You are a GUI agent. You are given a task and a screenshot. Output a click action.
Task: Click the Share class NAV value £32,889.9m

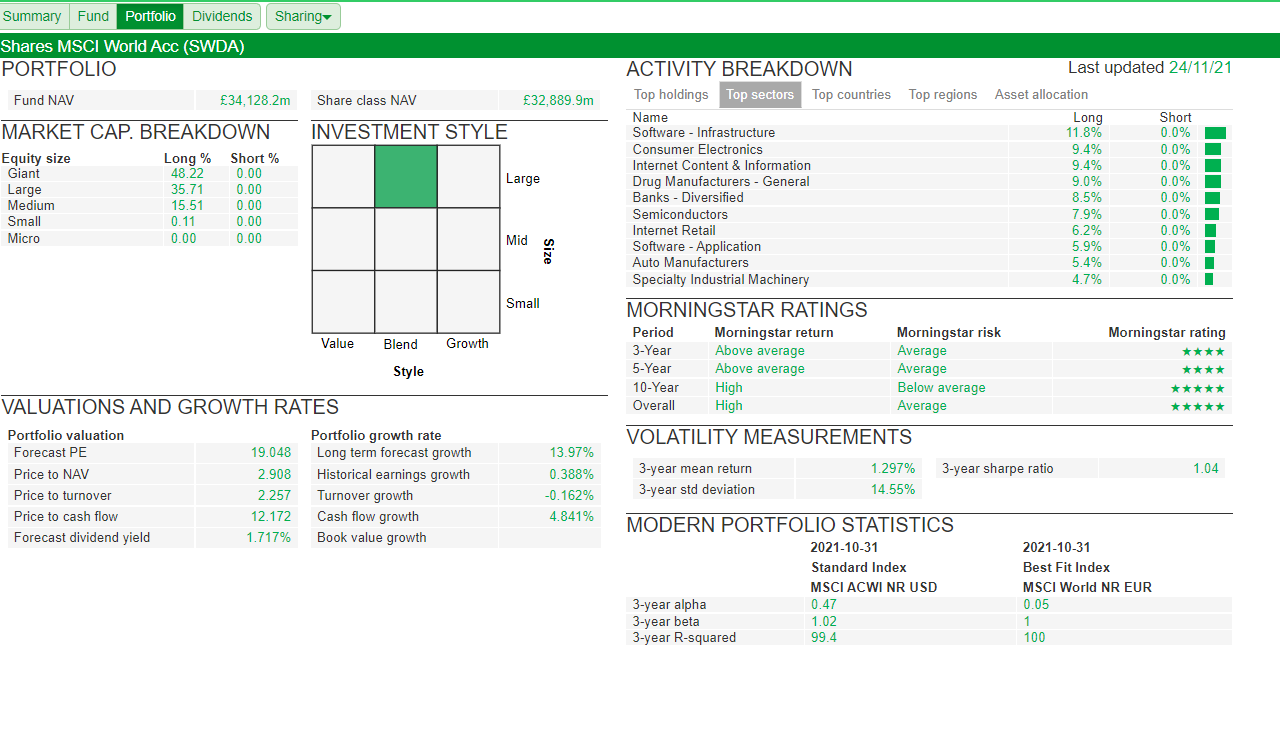pos(558,100)
